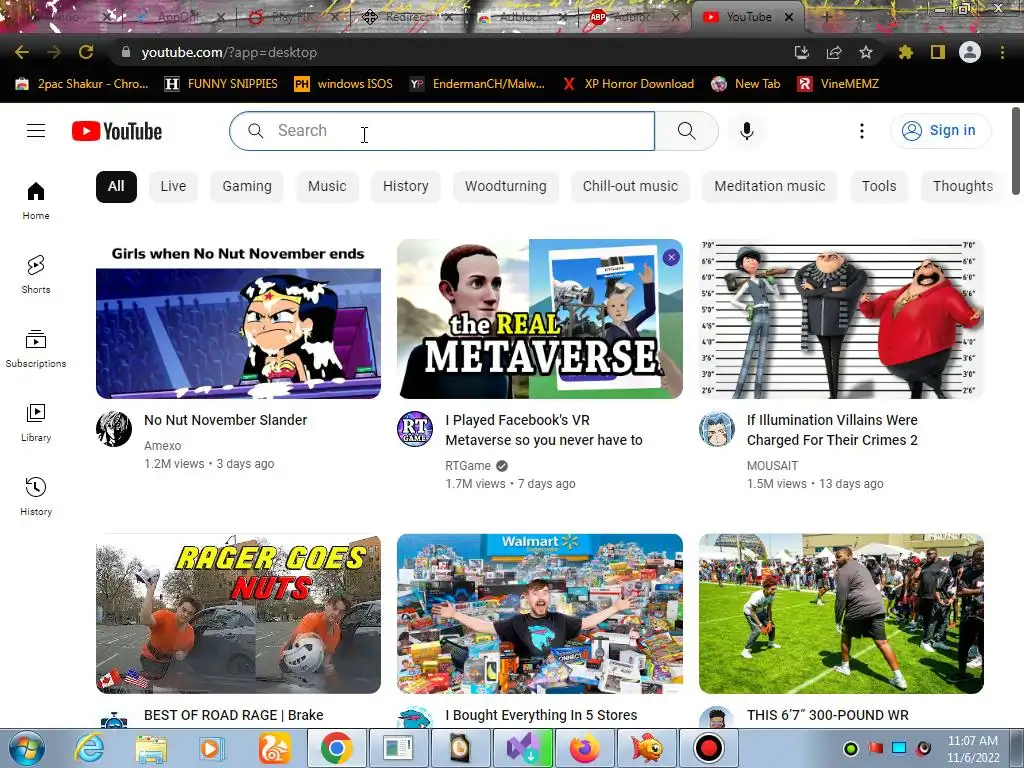Viewport: 1024px width, 768px height.
Task: Bookmark this page with the star
Action: click(866, 52)
